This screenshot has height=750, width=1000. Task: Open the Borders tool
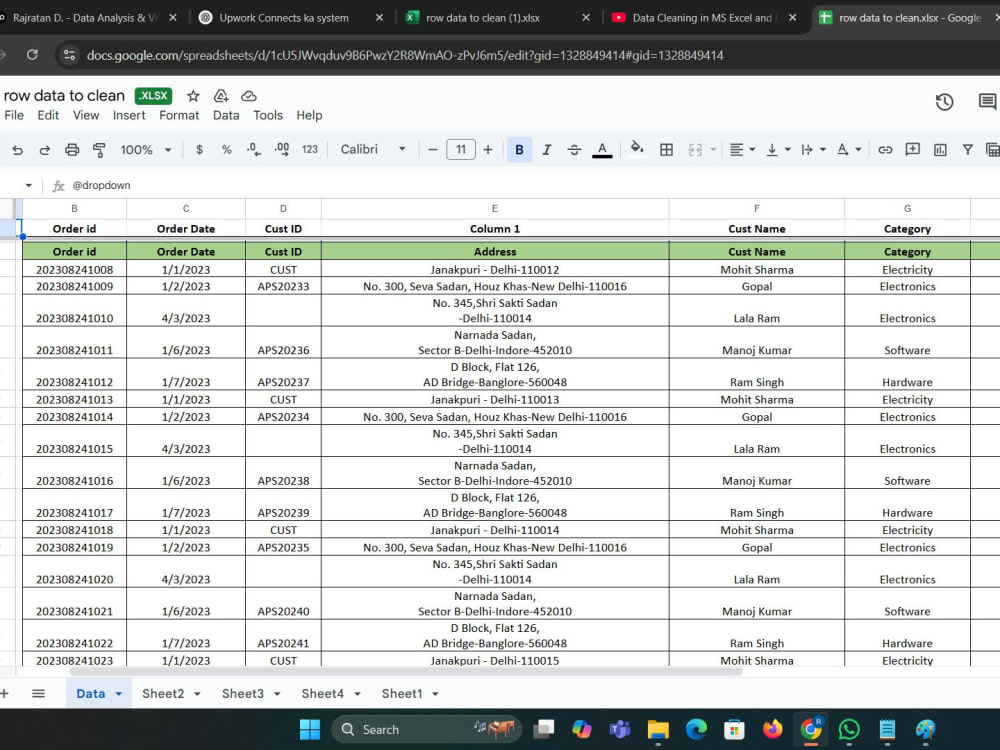[666, 150]
